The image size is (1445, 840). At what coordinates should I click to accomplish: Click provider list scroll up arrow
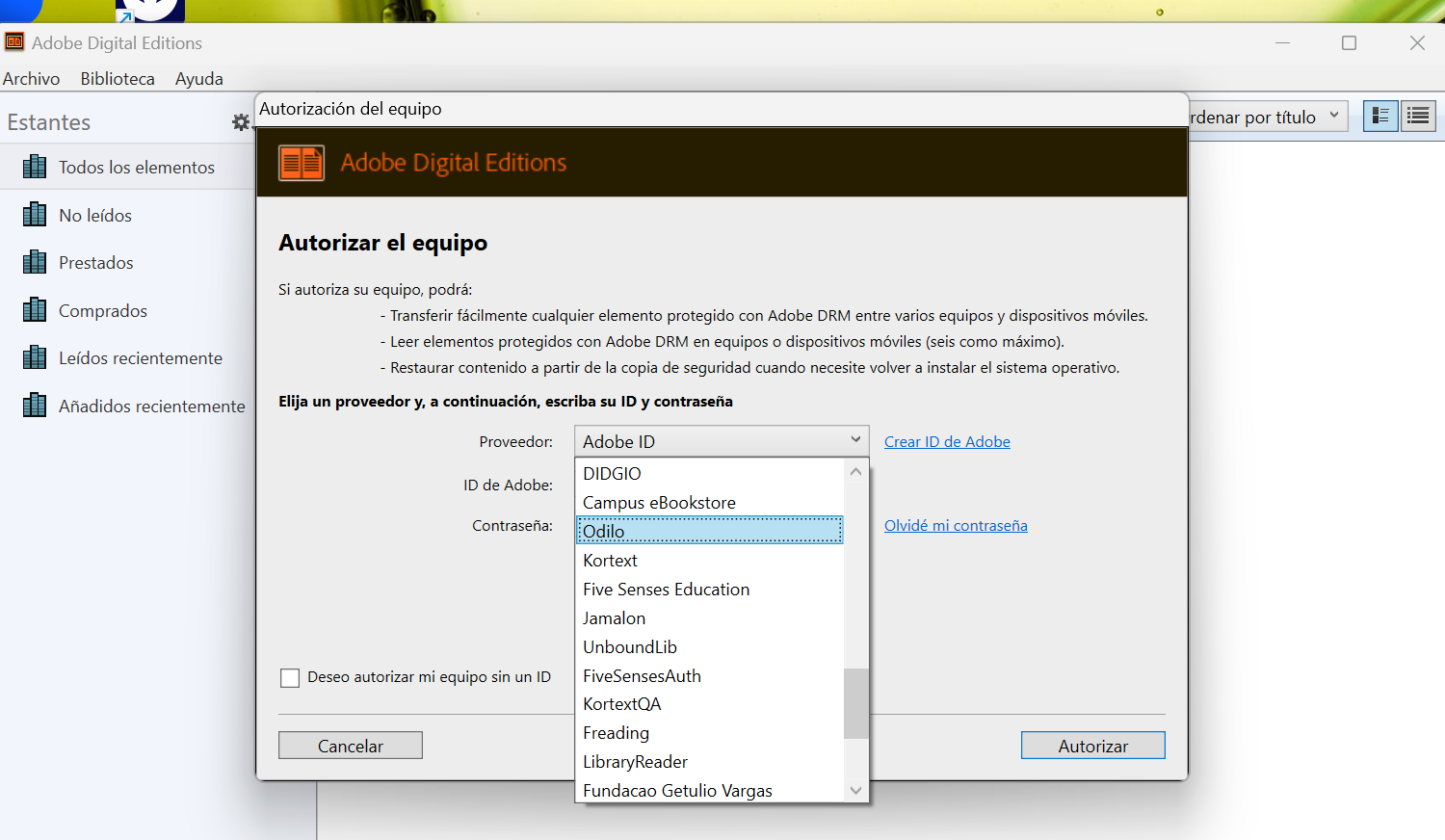tap(855, 471)
